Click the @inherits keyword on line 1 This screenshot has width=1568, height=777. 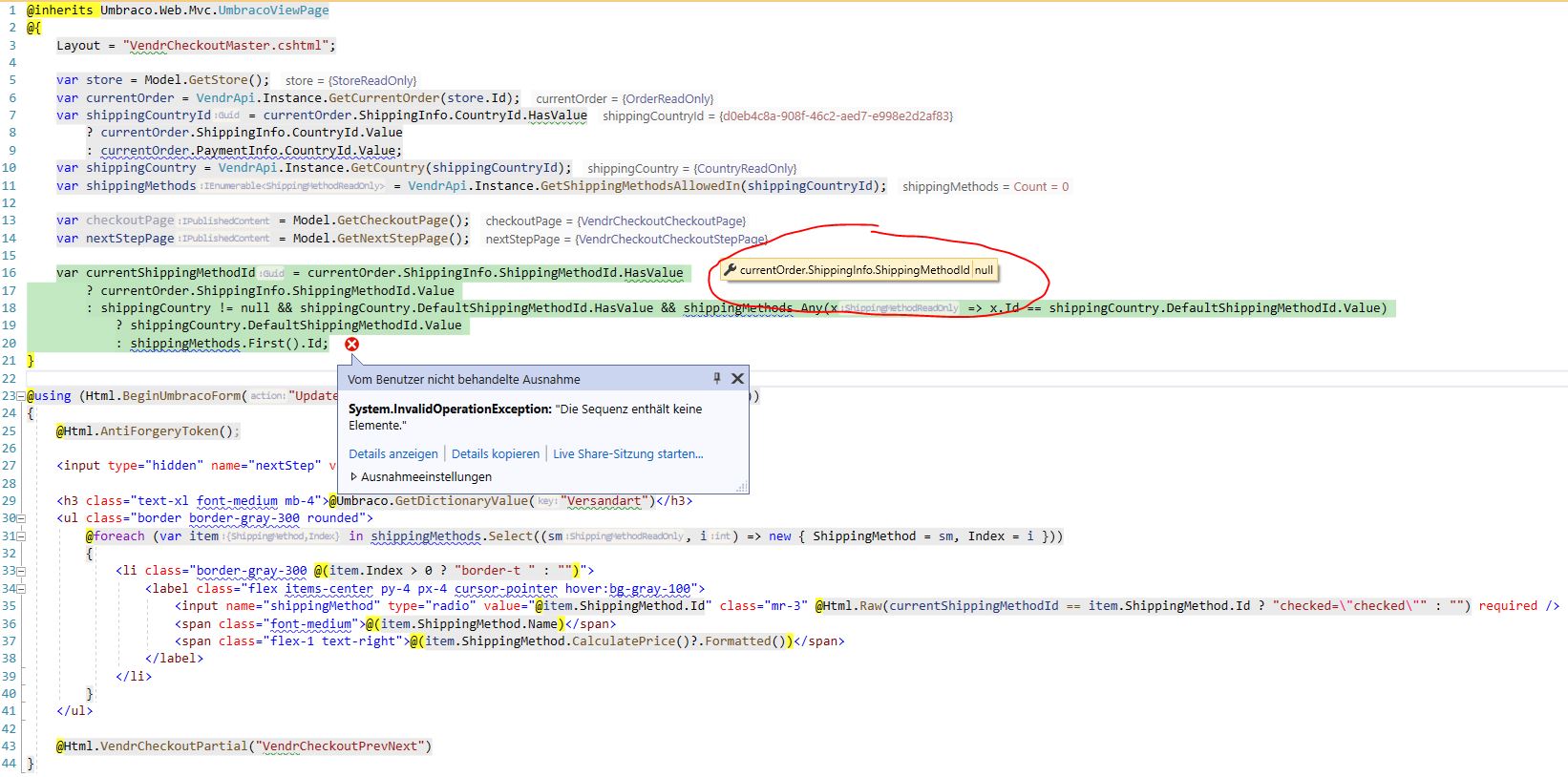coord(60,10)
